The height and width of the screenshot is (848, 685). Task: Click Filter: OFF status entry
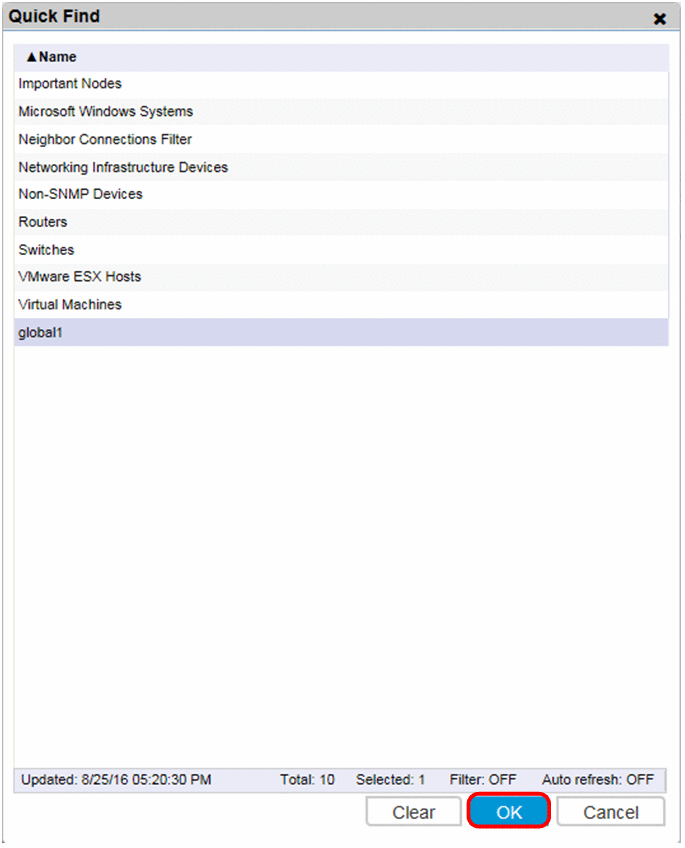(x=483, y=780)
